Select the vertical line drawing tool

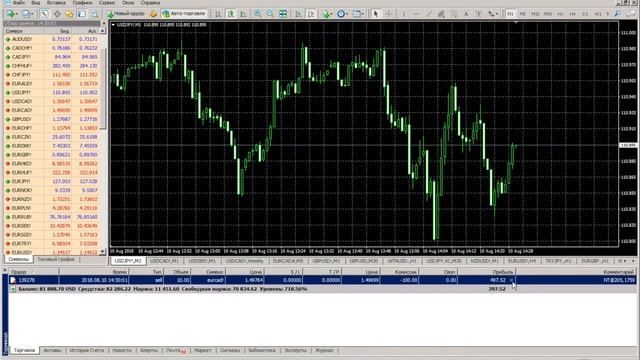404,14
